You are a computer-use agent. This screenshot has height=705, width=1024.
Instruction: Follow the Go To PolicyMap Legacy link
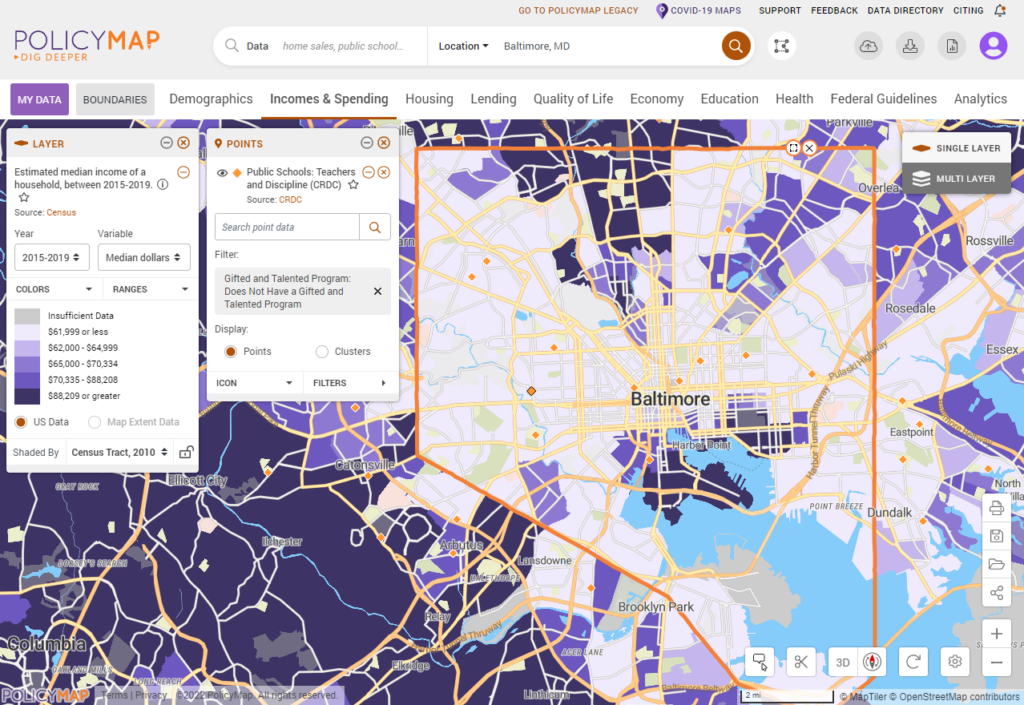[x=578, y=10]
